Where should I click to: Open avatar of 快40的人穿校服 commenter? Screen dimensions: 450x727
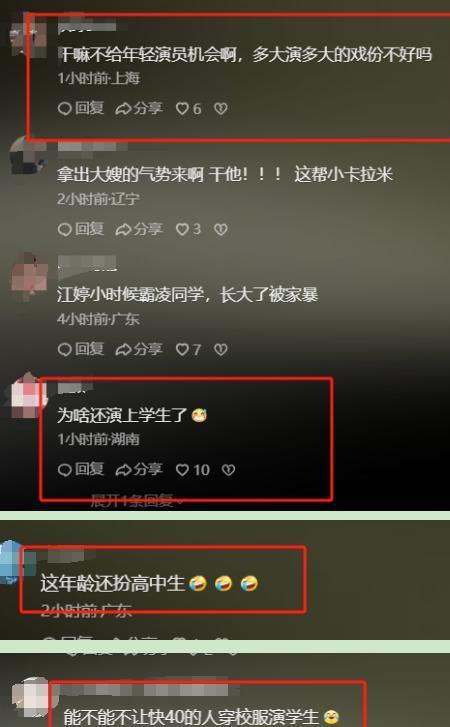pyautogui.click(x=32, y=696)
